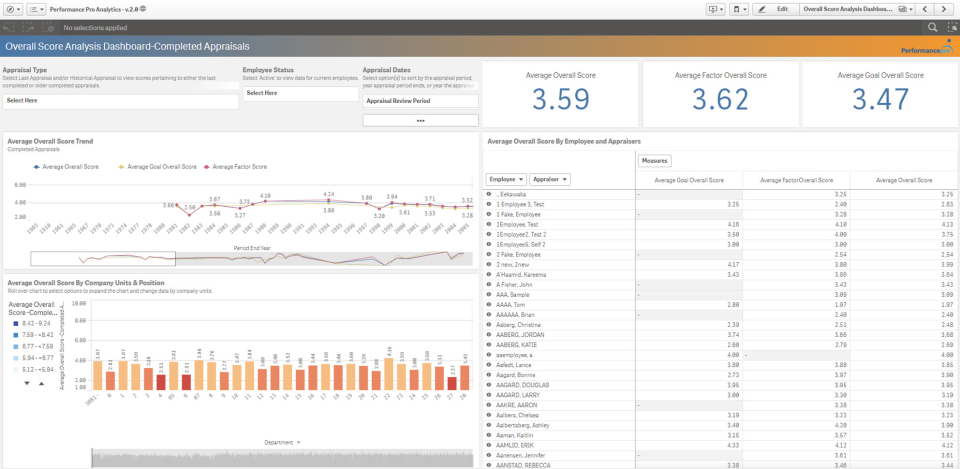
Task: Expand the '1 Employee 3, Test' row
Action: click(x=490, y=203)
